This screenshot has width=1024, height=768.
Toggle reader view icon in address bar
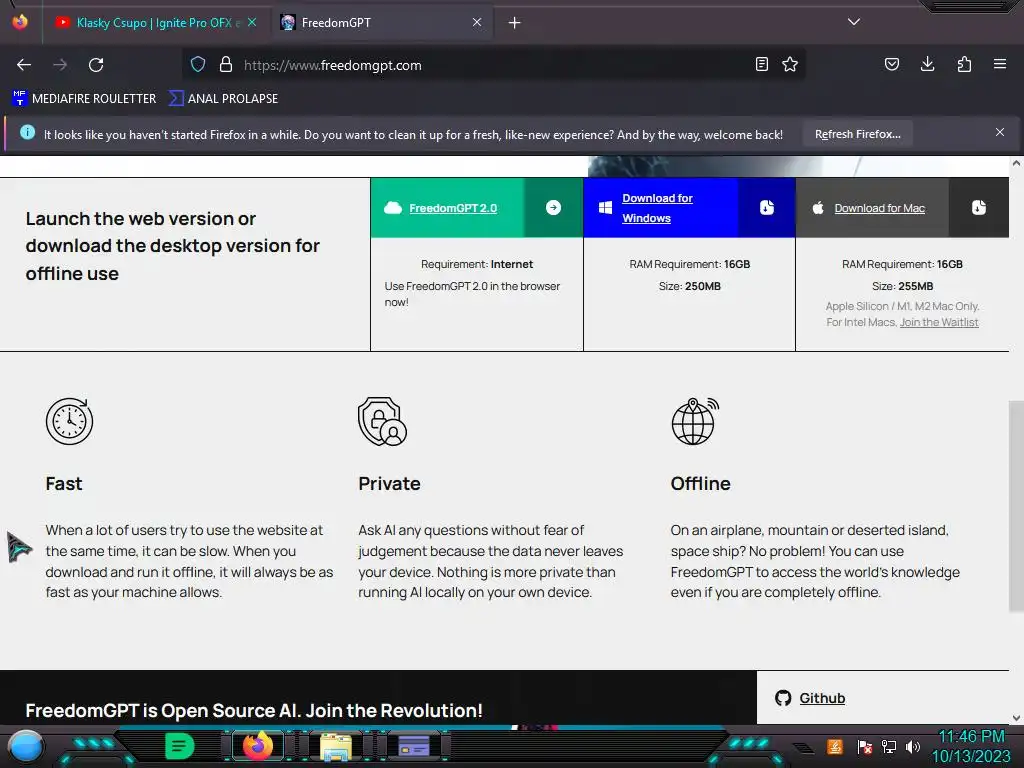point(761,64)
